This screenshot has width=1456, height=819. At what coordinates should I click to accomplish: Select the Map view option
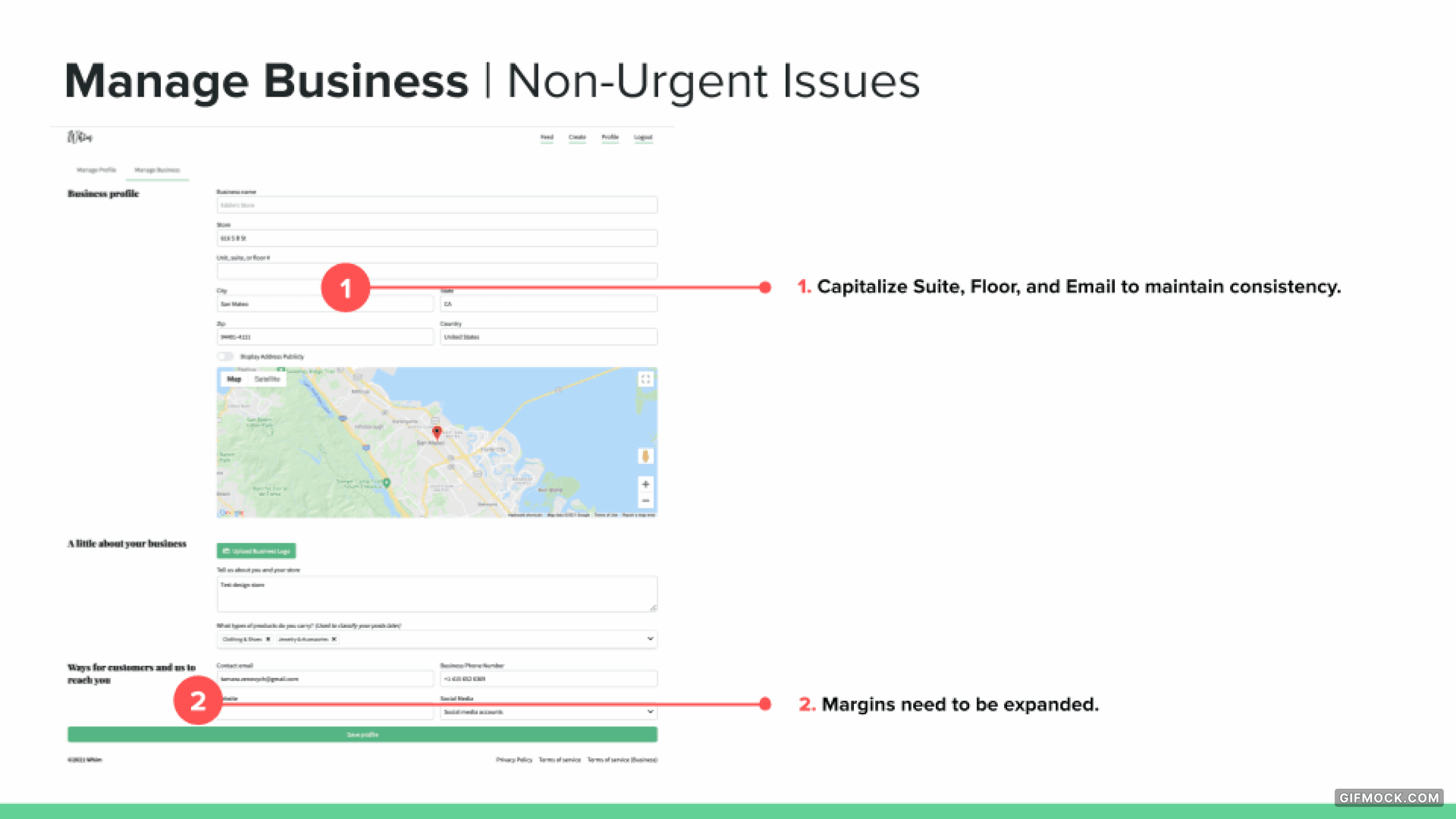click(234, 379)
